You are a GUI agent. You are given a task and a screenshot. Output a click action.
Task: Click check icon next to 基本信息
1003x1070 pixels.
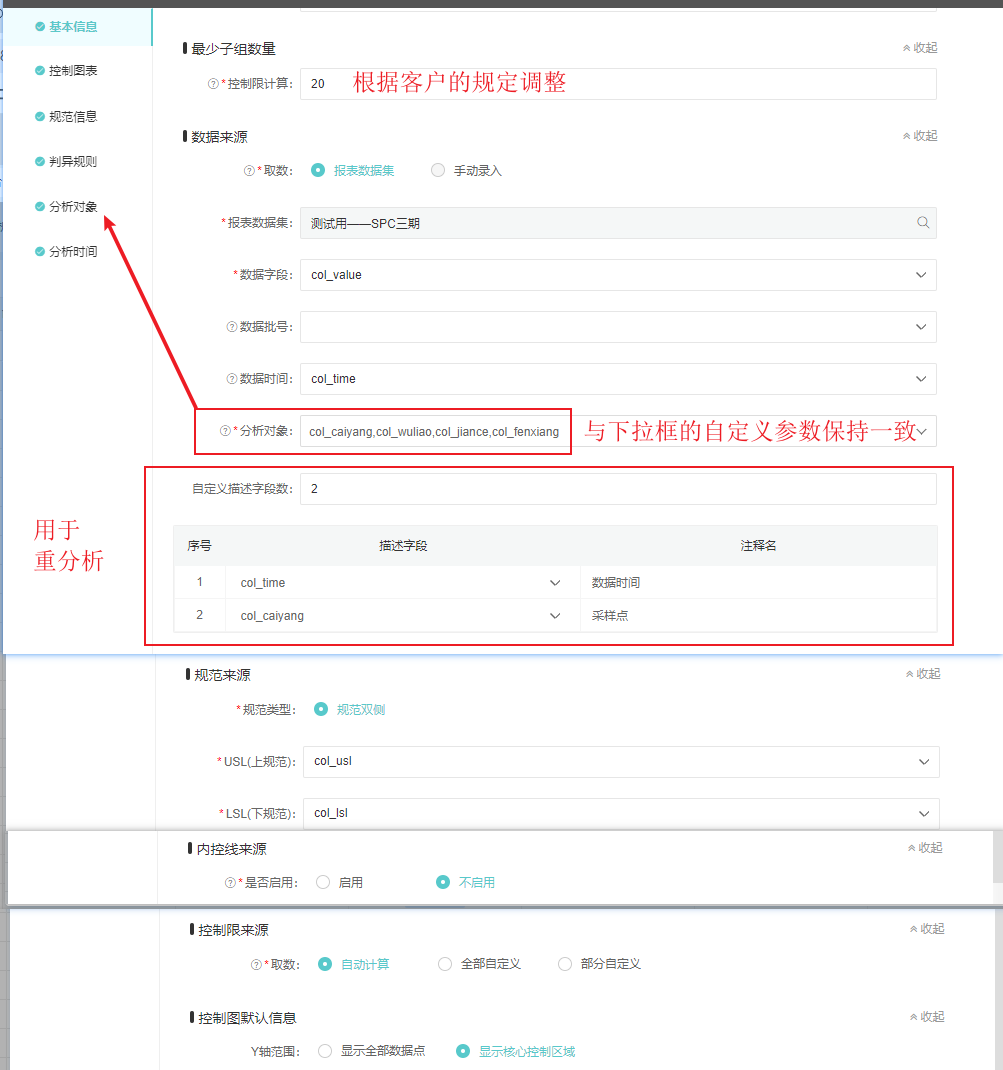coord(40,27)
